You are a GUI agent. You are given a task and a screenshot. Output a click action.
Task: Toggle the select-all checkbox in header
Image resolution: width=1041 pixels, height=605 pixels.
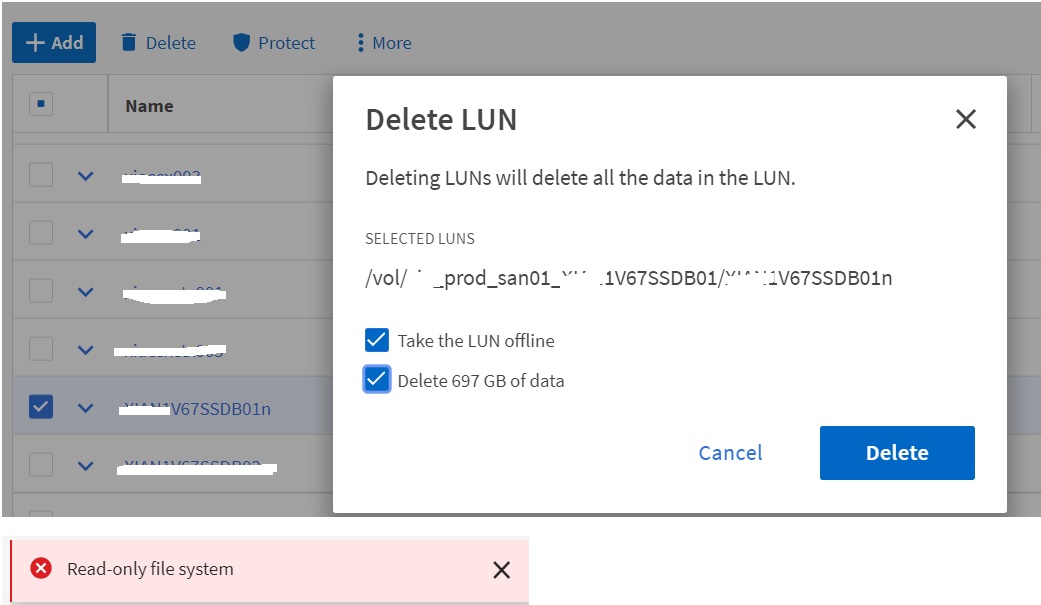tap(41, 105)
